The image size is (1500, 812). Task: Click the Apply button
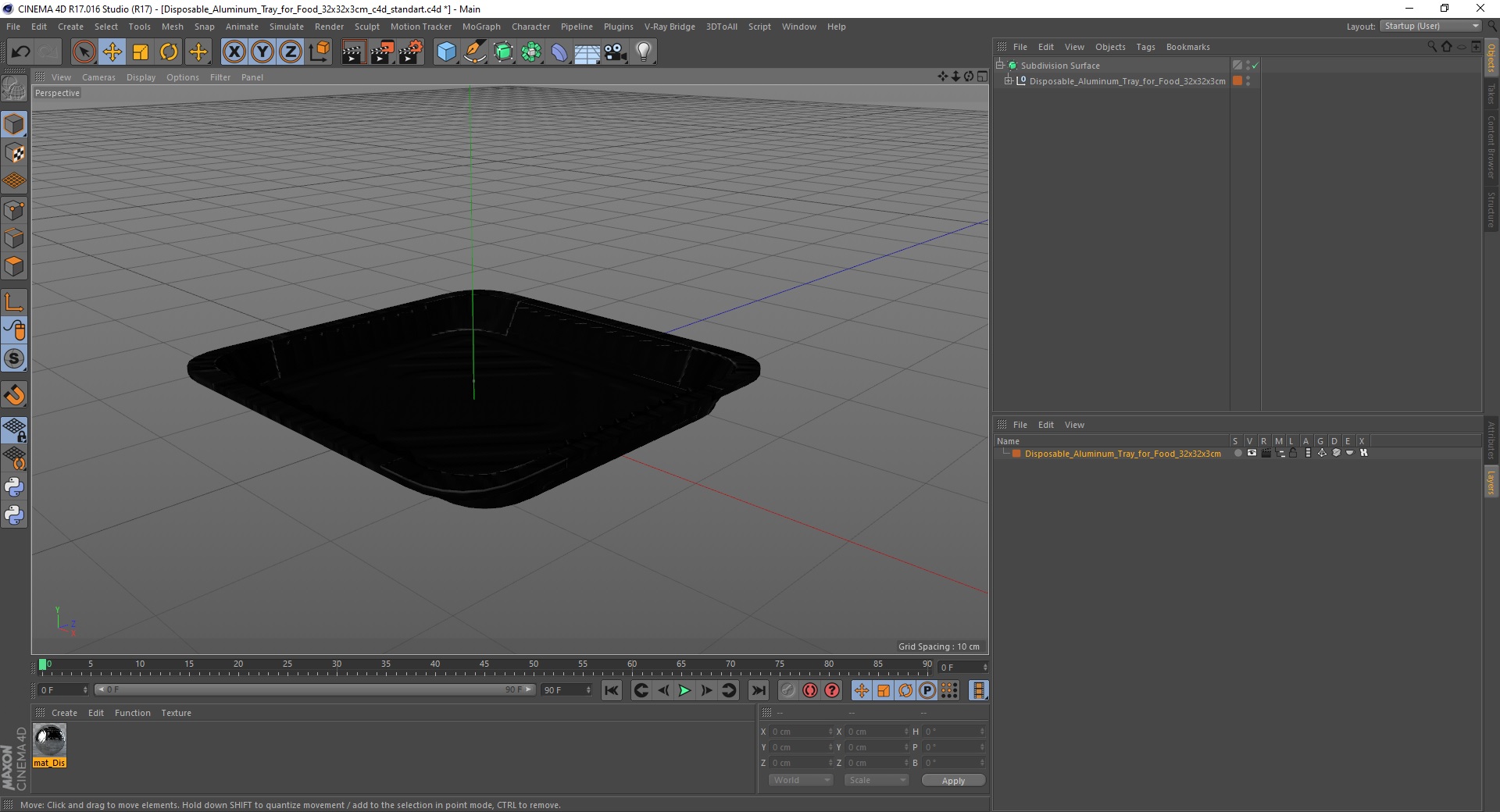[953, 780]
